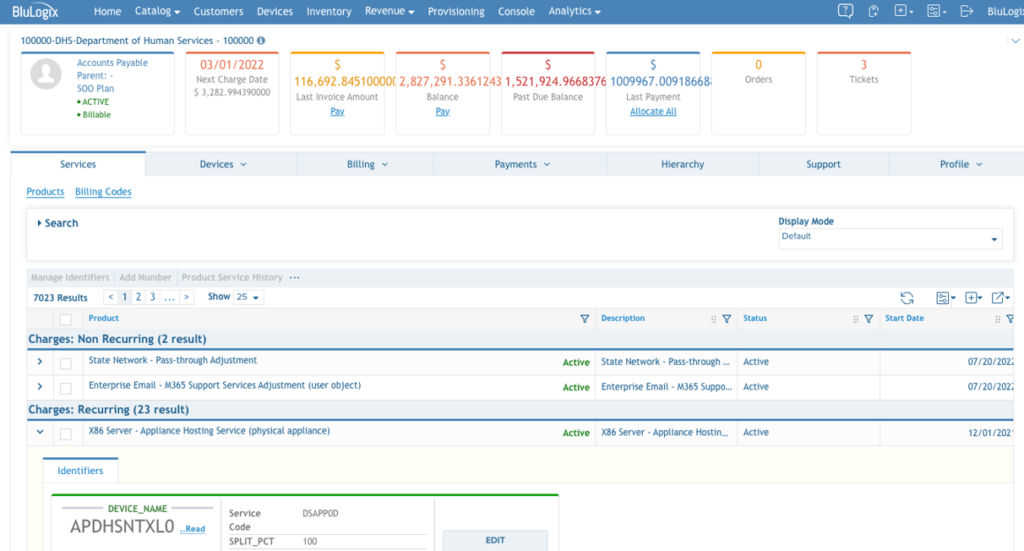Collapse the X86 Server Appliance Hosting row

tap(40, 432)
